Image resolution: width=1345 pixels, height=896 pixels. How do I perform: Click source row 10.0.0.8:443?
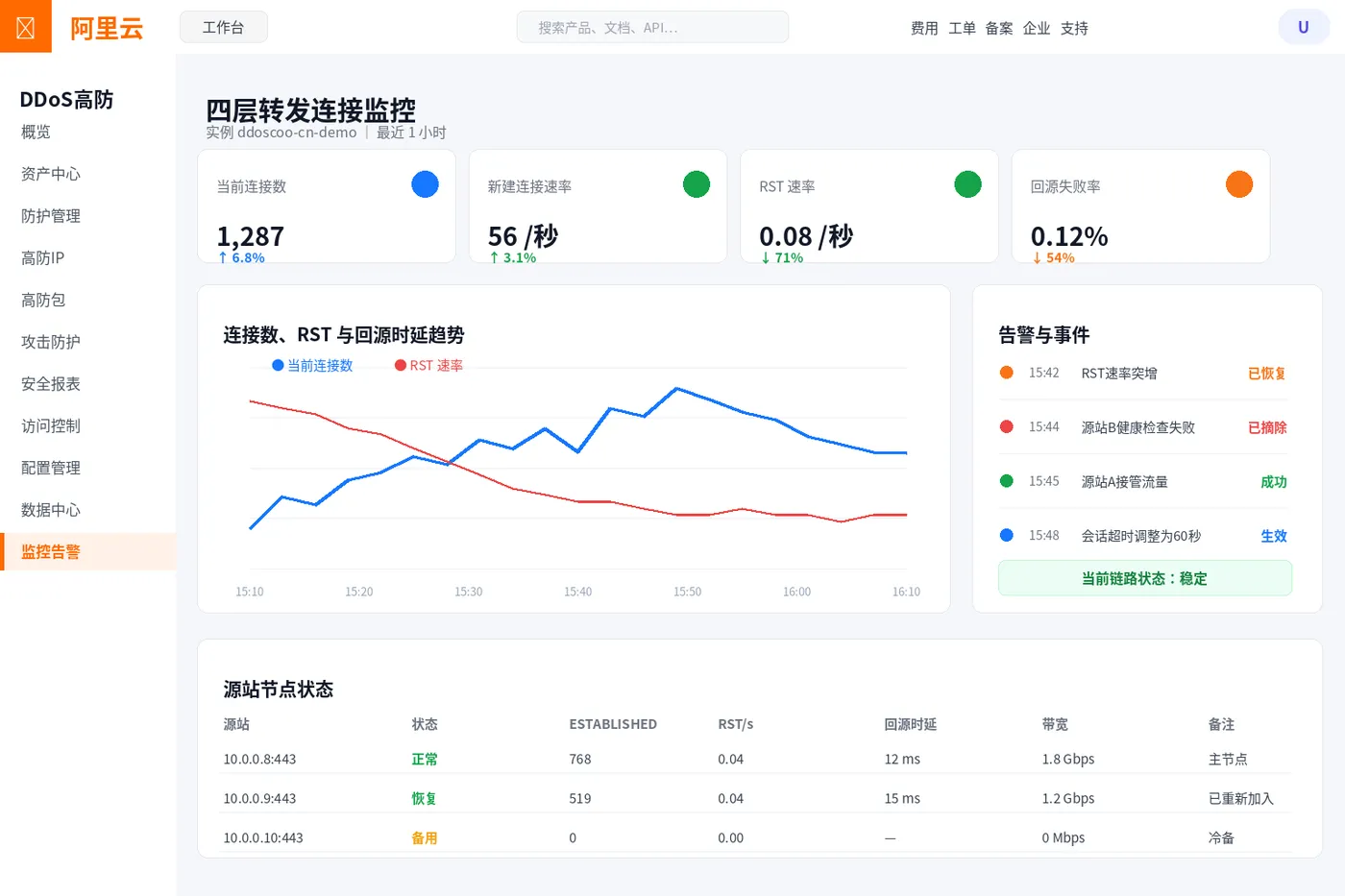756,759
